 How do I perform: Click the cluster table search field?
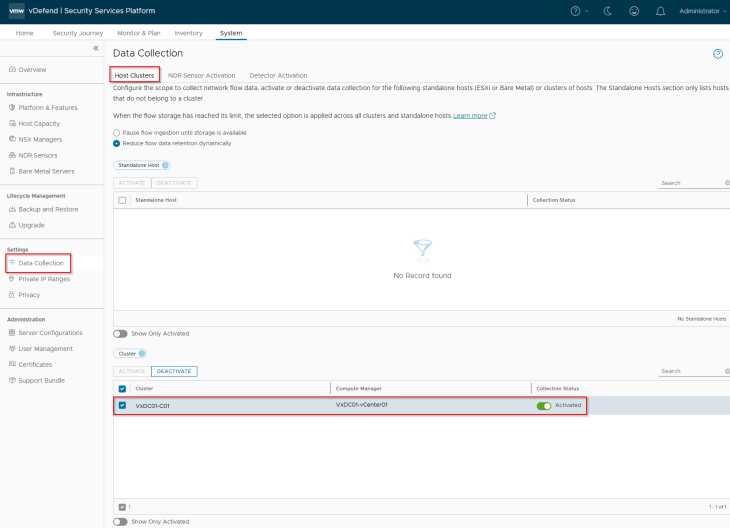pos(690,371)
